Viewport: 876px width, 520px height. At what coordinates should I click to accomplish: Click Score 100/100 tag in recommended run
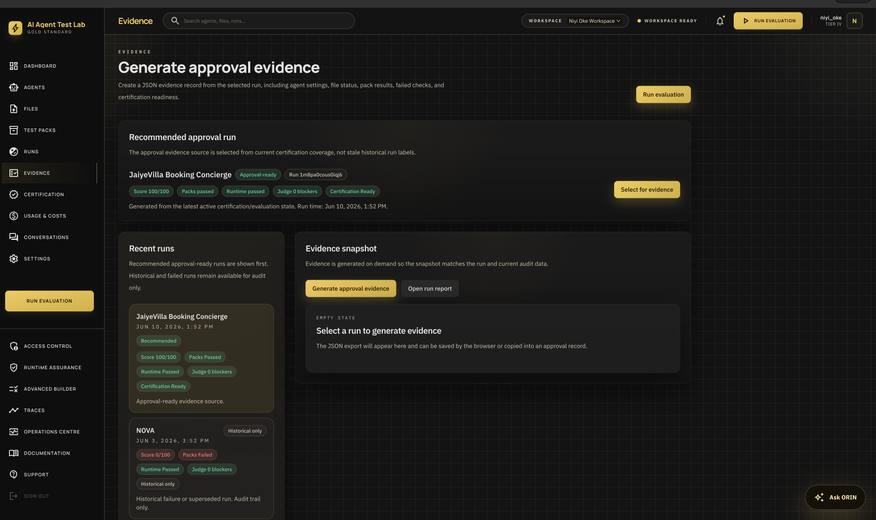151,191
